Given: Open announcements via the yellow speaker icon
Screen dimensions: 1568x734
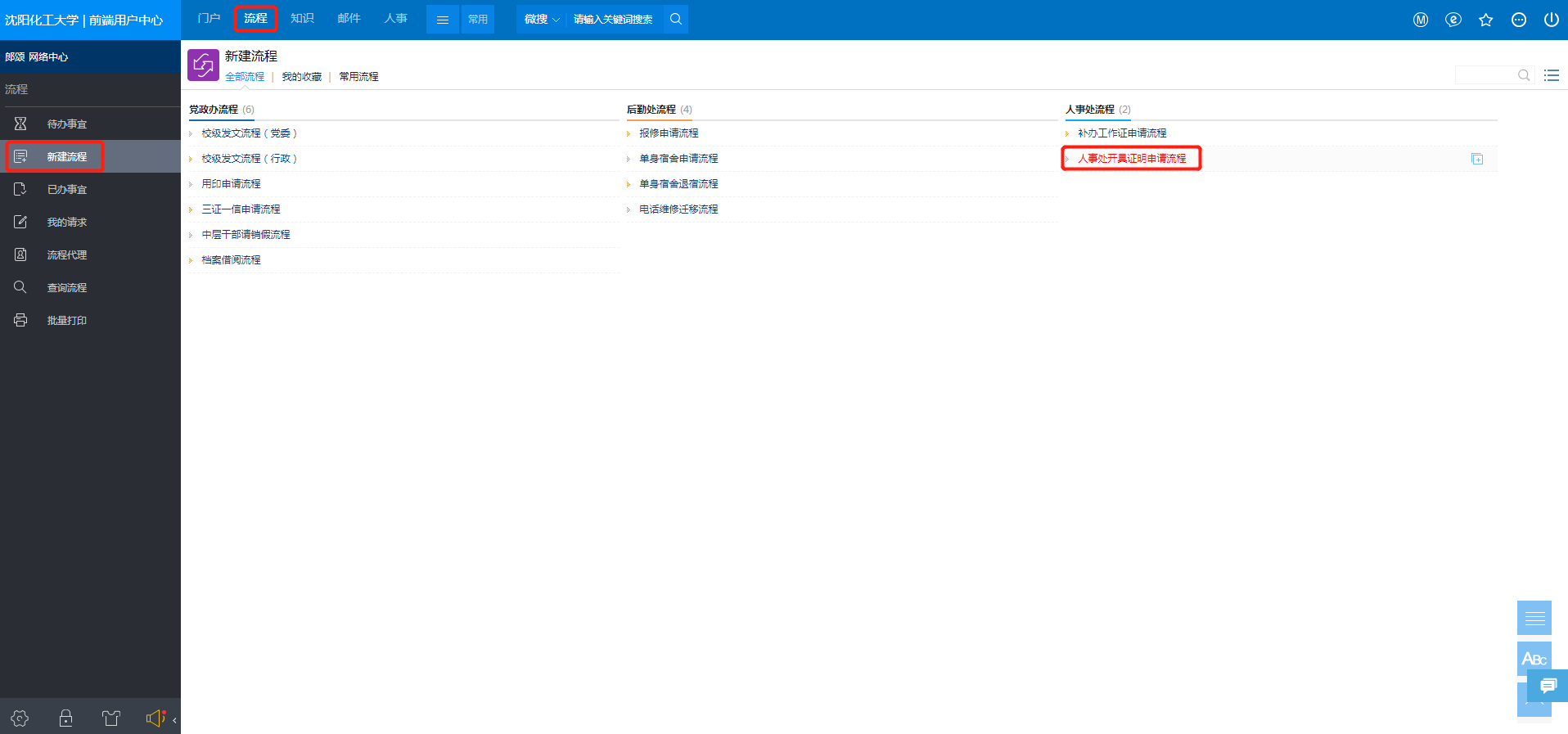Looking at the screenshot, I should pyautogui.click(x=155, y=718).
